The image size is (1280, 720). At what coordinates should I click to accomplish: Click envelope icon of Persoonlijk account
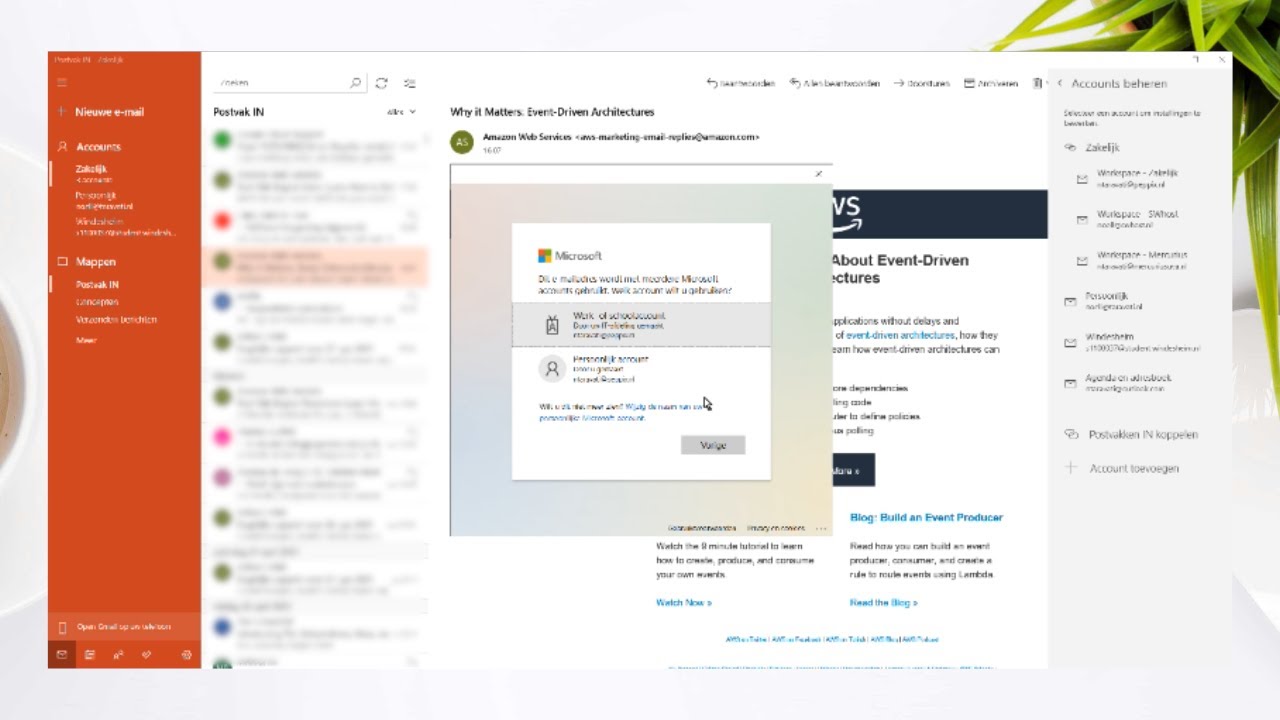tap(1070, 301)
